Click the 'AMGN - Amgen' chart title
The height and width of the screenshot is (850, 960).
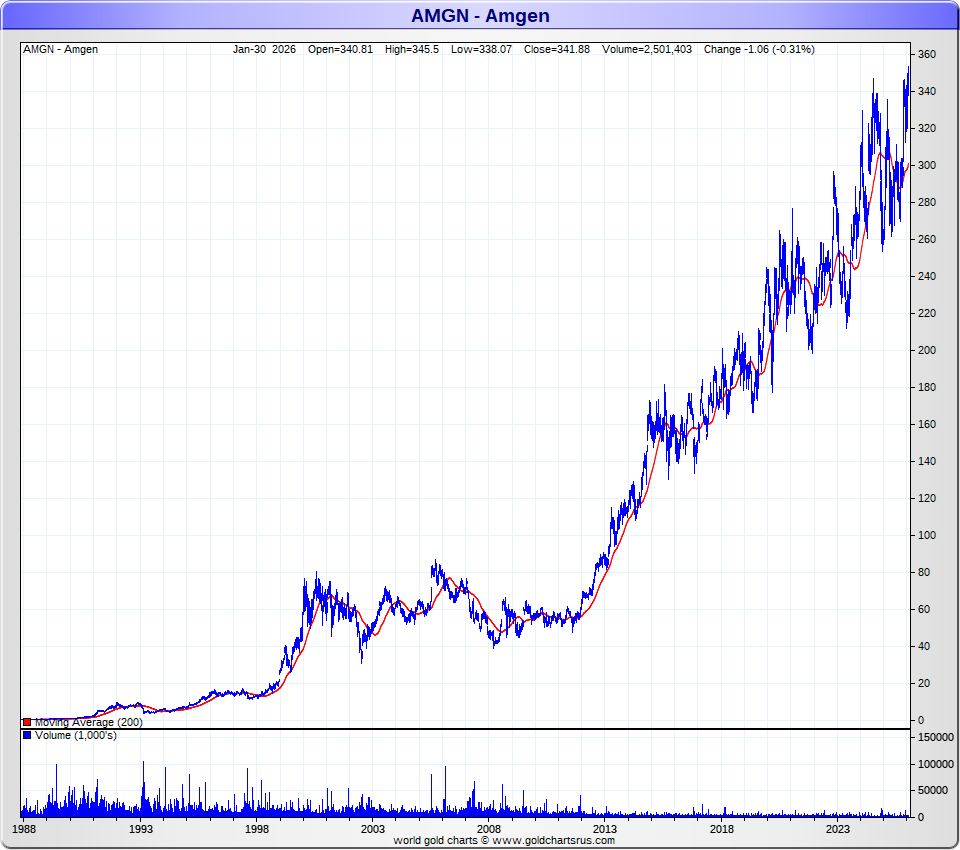480,16
